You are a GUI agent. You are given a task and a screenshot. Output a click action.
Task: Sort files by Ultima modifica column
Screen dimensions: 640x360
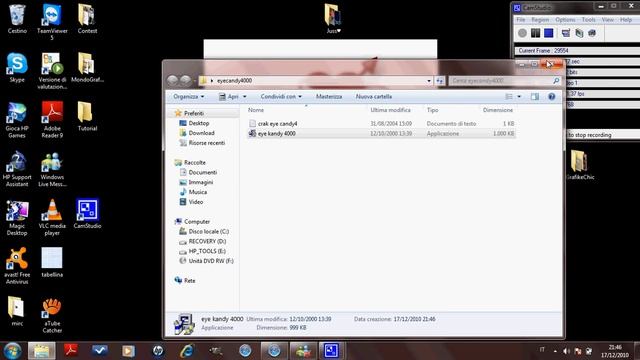[x=391, y=110]
